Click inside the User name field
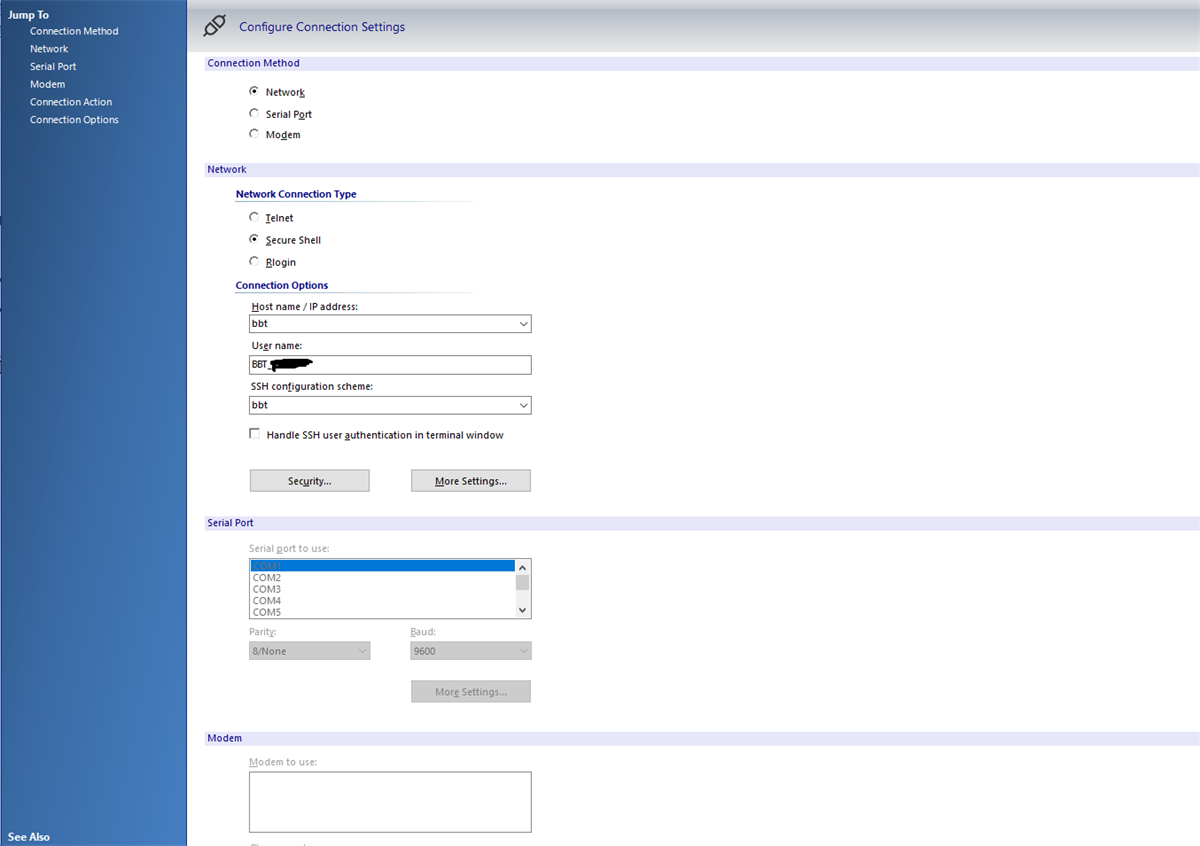This screenshot has width=1200, height=846. pos(390,364)
